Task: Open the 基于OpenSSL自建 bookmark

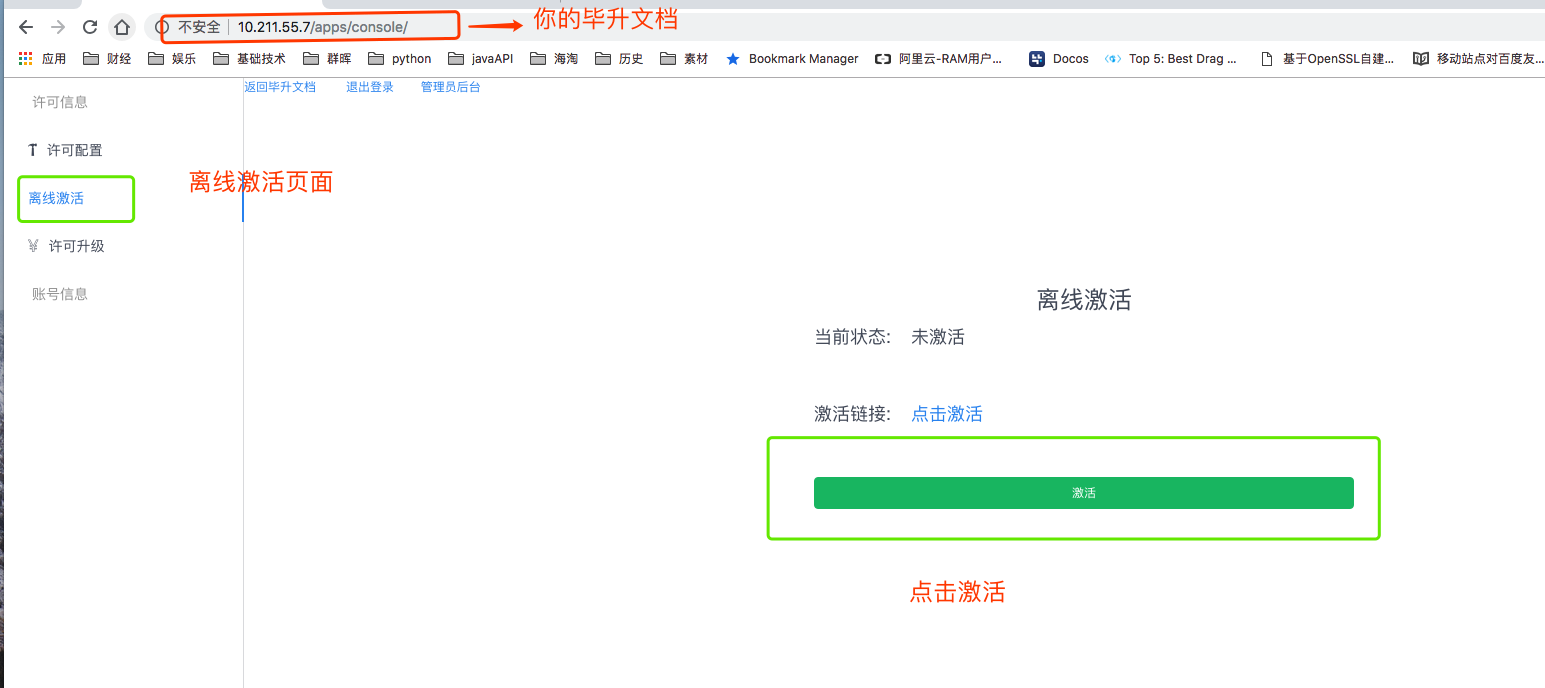Action: pyautogui.click(x=1327, y=59)
